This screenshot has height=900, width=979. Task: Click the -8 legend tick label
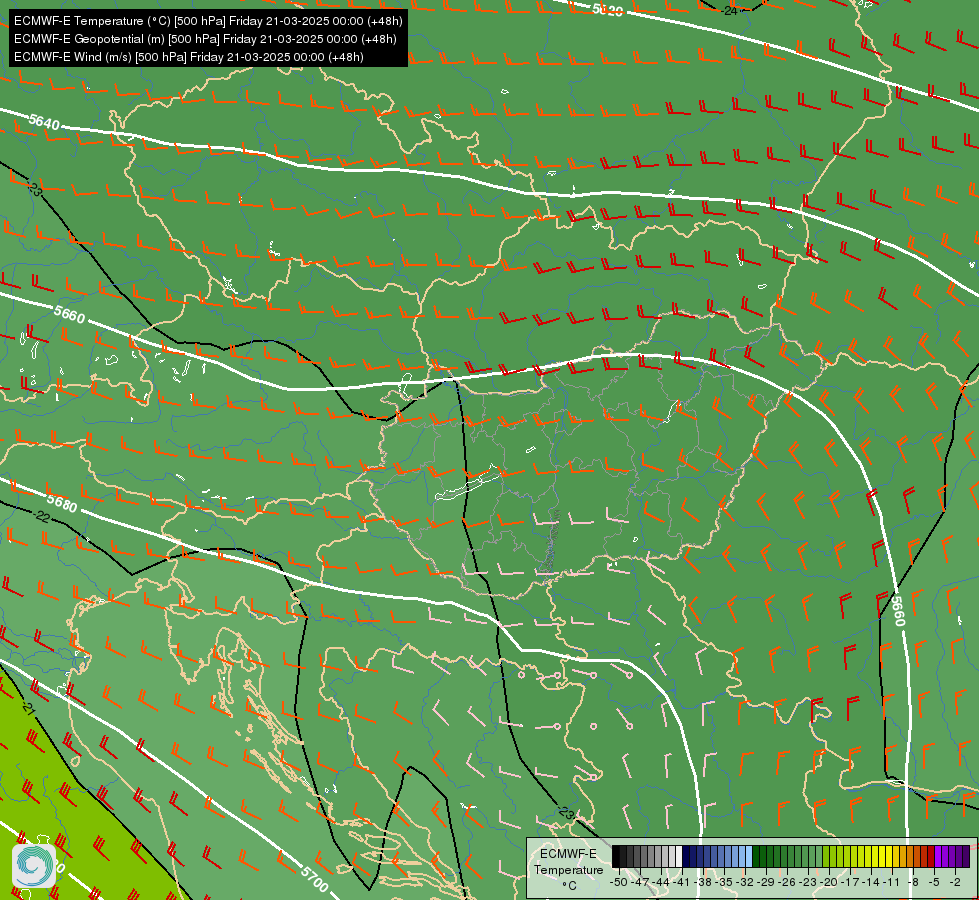coord(914,882)
